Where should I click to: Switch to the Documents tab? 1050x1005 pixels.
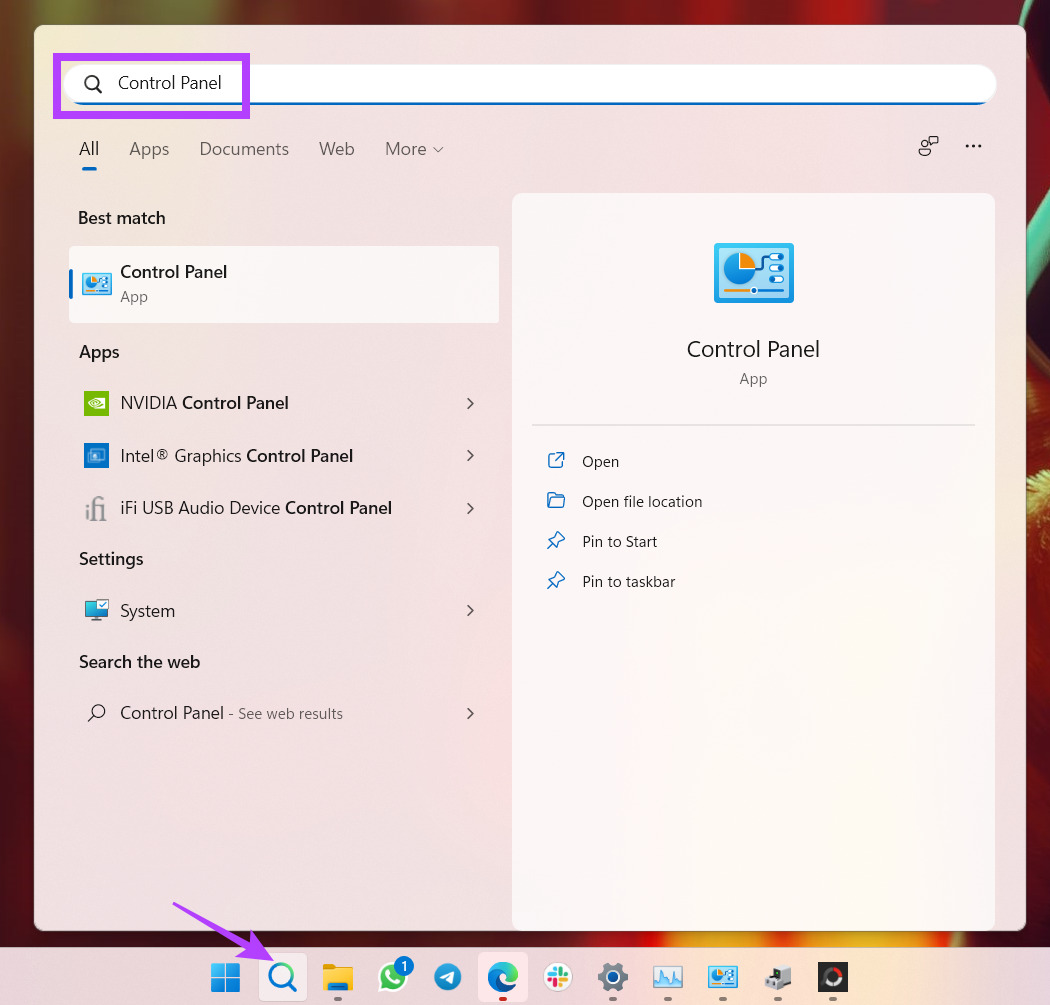[243, 148]
